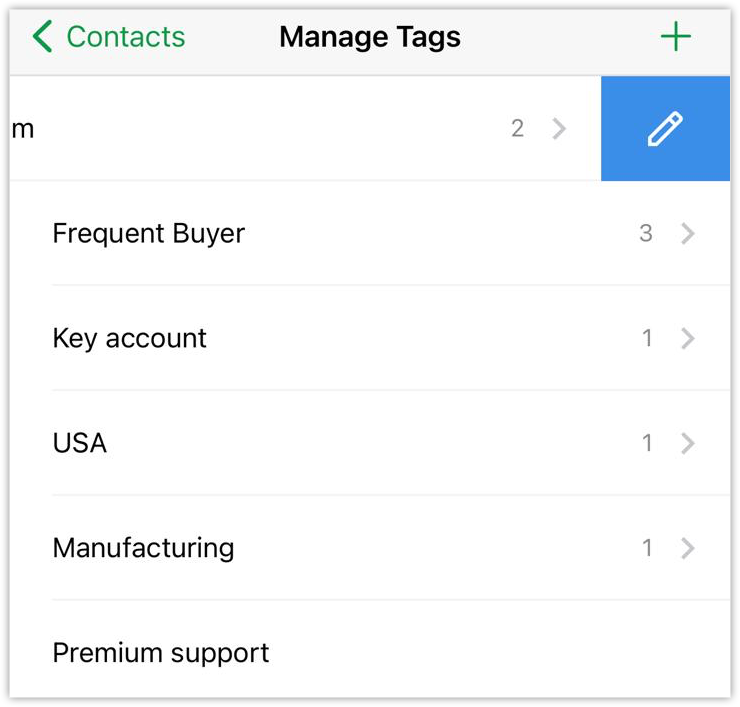The image size is (740, 707).
Task: Click the chevron beside USA
Action: 687,443
